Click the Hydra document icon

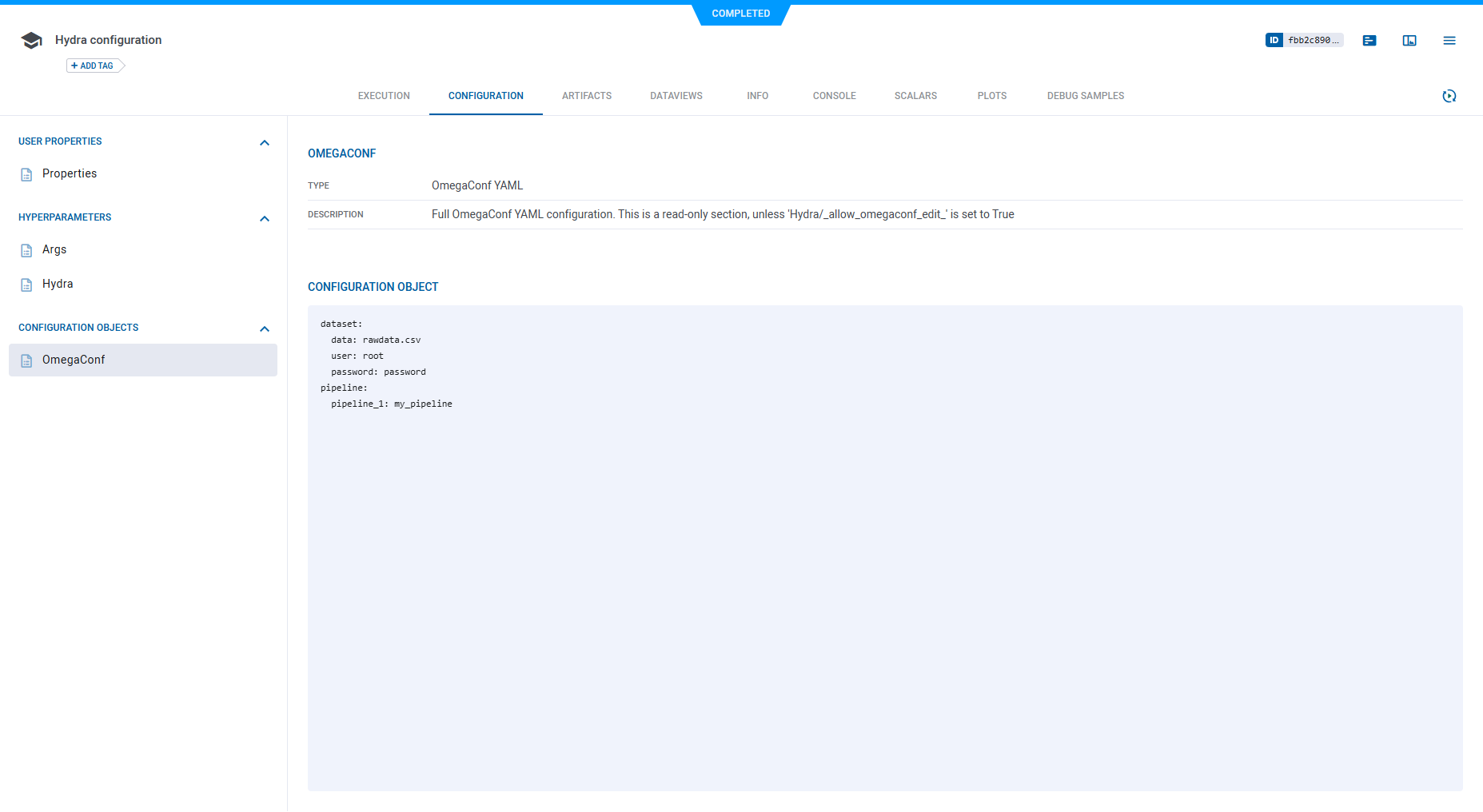click(26, 285)
